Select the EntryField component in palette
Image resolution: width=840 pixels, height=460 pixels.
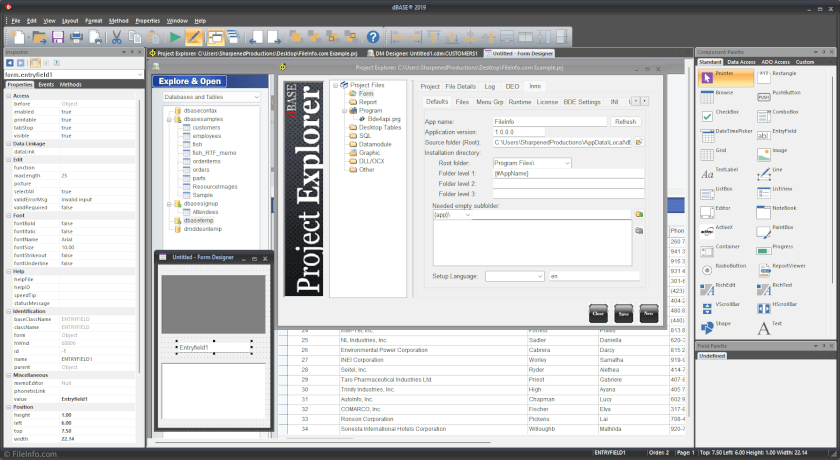click(776, 135)
